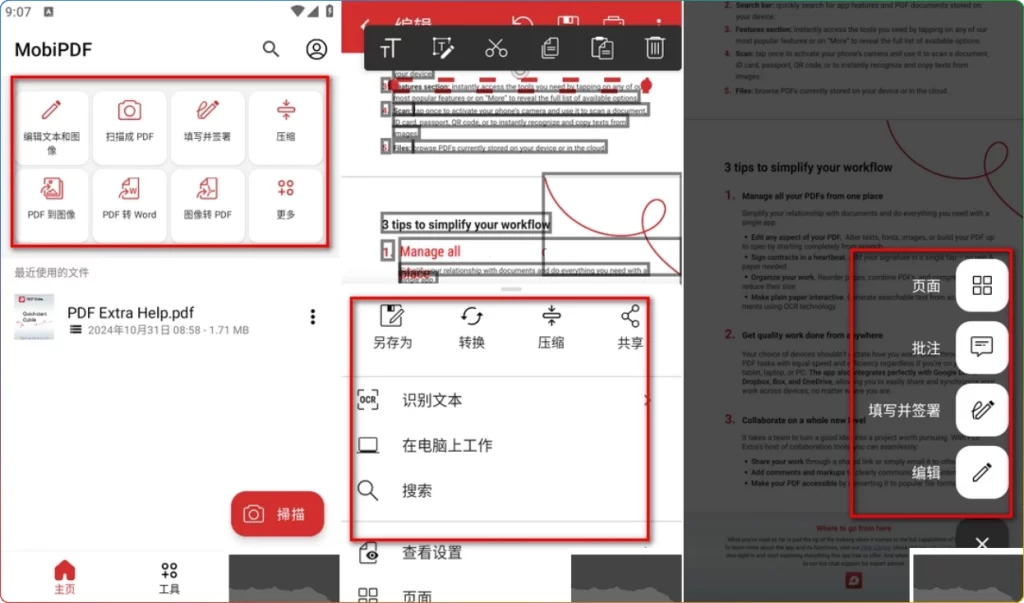Image resolution: width=1024 pixels, height=603 pixels.
Task: Open the Edit (编辑) pencil icon
Action: tap(981, 473)
